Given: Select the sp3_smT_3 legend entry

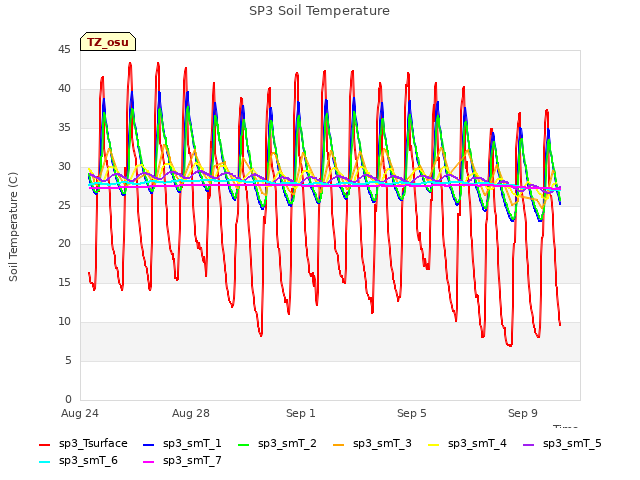Looking at the screenshot, I should pyautogui.click(x=372, y=444).
